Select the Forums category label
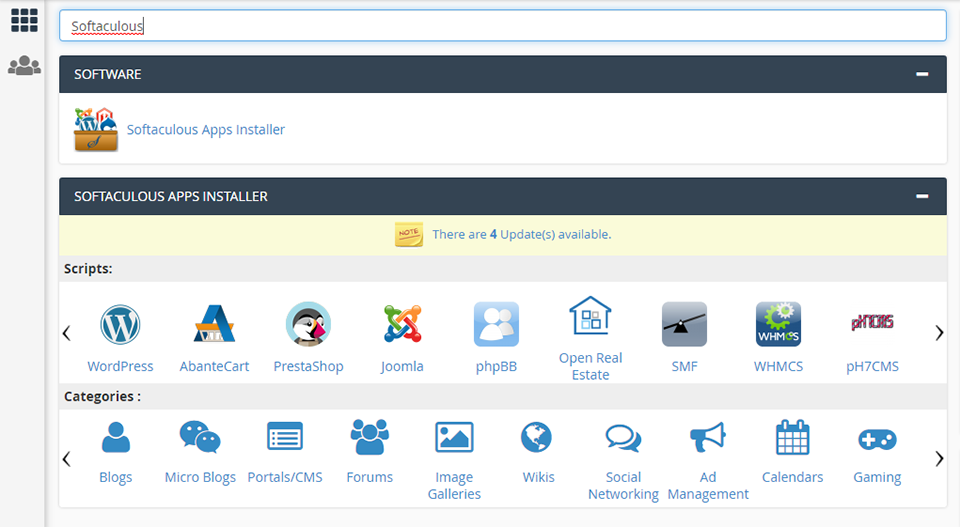The height and width of the screenshot is (527, 960). (x=370, y=477)
